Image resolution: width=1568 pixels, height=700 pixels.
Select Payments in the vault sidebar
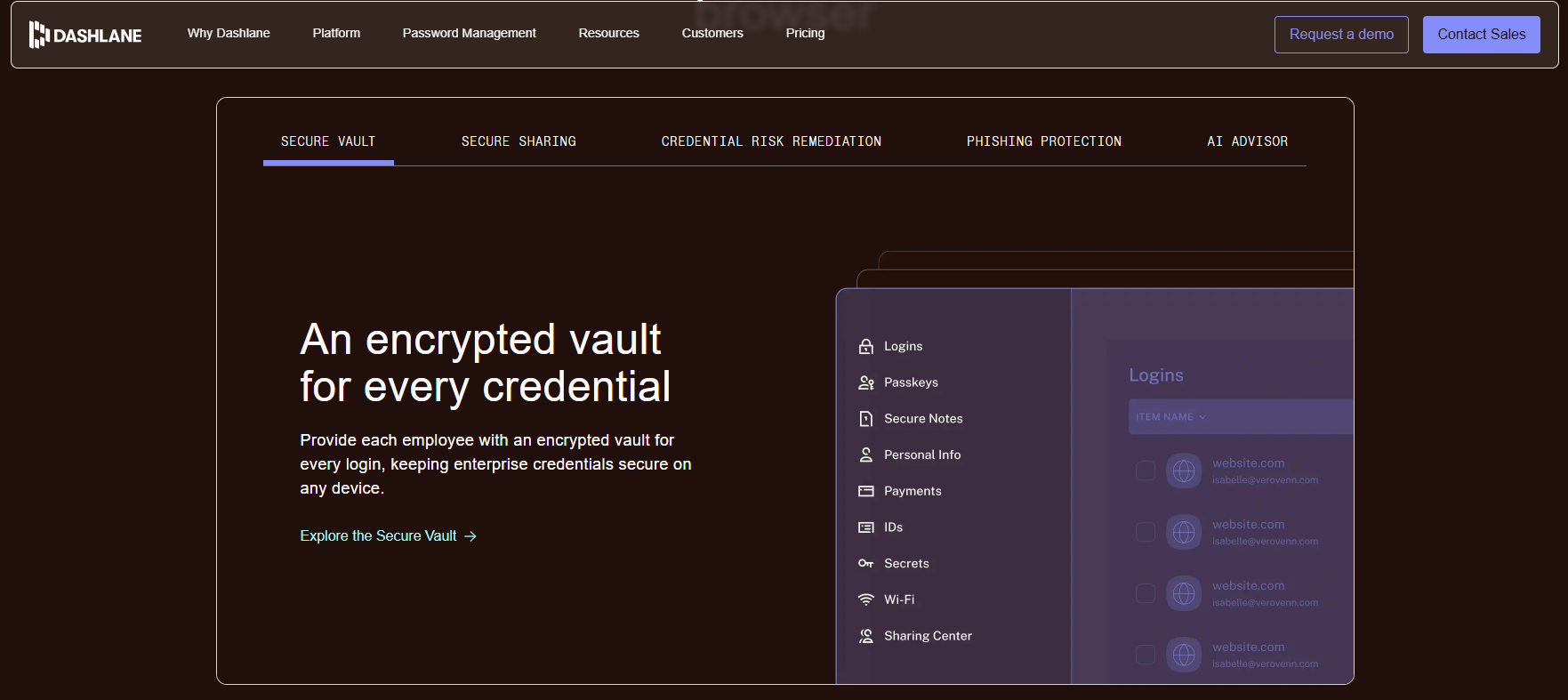[x=913, y=491]
